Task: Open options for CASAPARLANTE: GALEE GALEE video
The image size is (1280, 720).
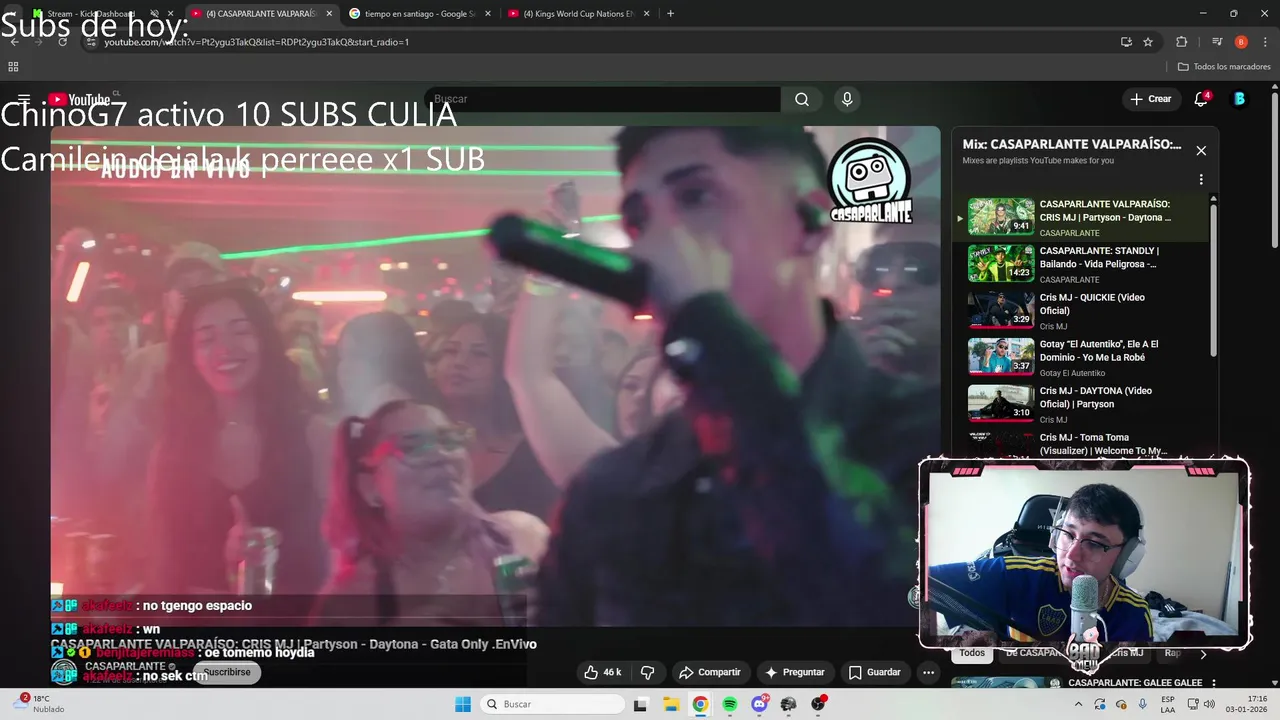Action: [x=1214, y=683]
